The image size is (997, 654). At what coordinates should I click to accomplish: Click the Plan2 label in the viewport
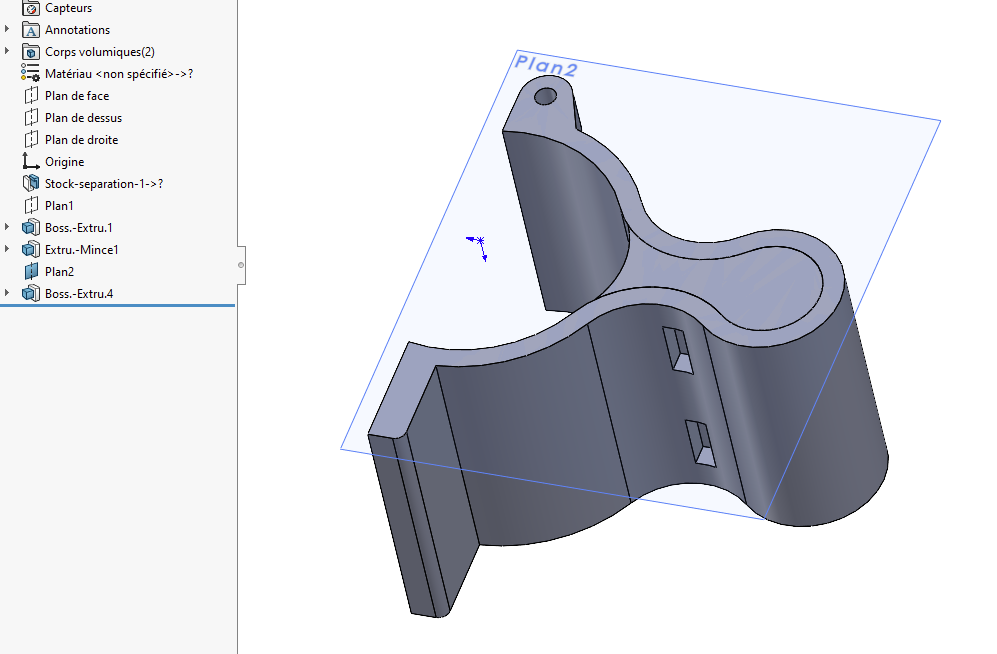(x=546, y=65)
